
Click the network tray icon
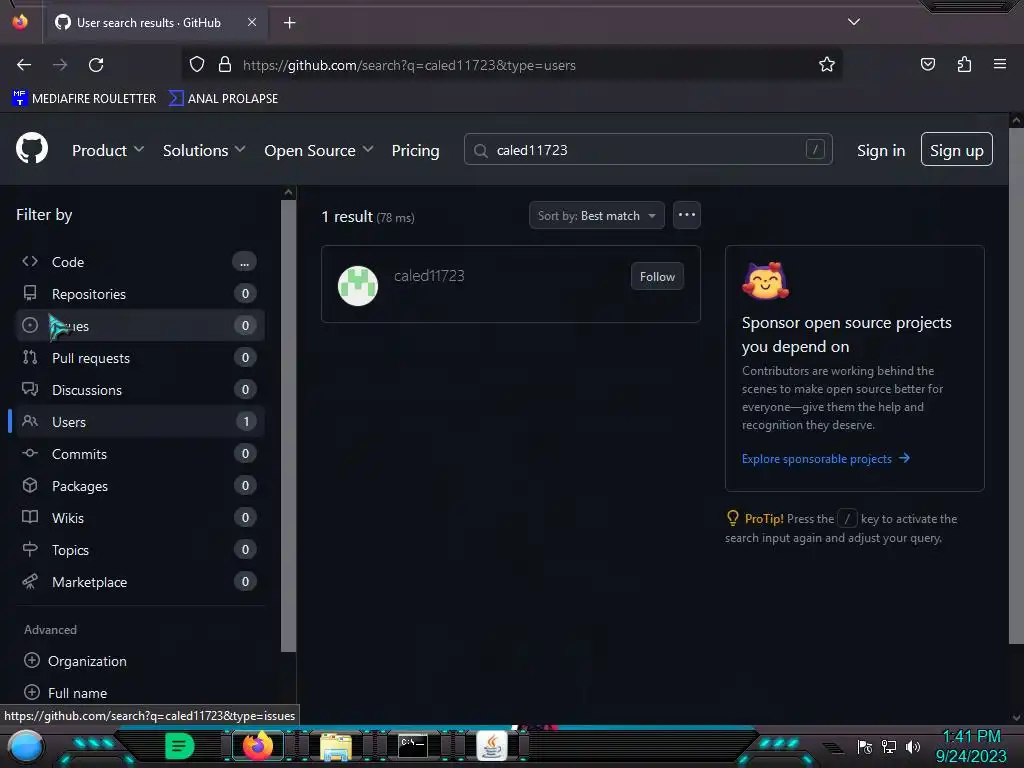coord(889,746)
